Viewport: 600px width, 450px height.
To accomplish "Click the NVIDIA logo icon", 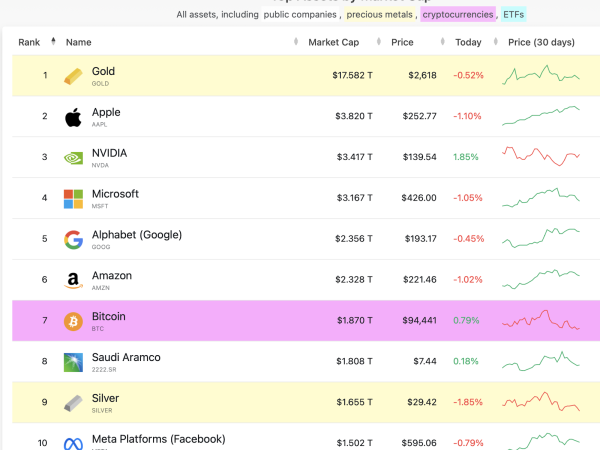I will [x=73, y=158].
